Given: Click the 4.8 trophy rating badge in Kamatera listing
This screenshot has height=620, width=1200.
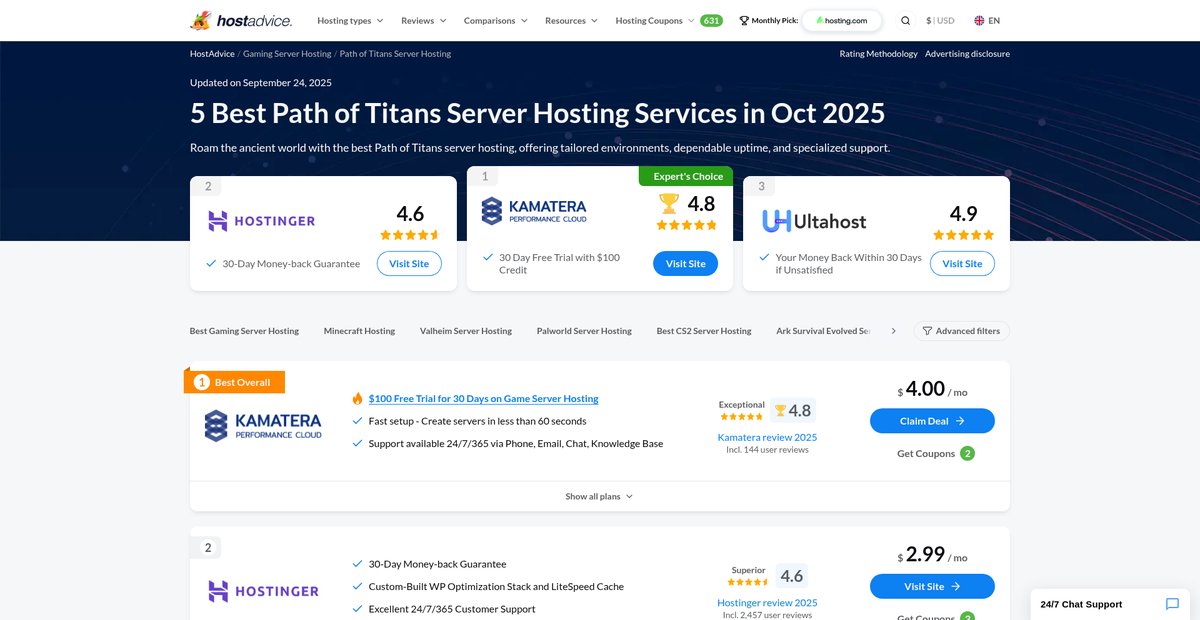Looking at the screenshot, I should (x=792, y=410).
